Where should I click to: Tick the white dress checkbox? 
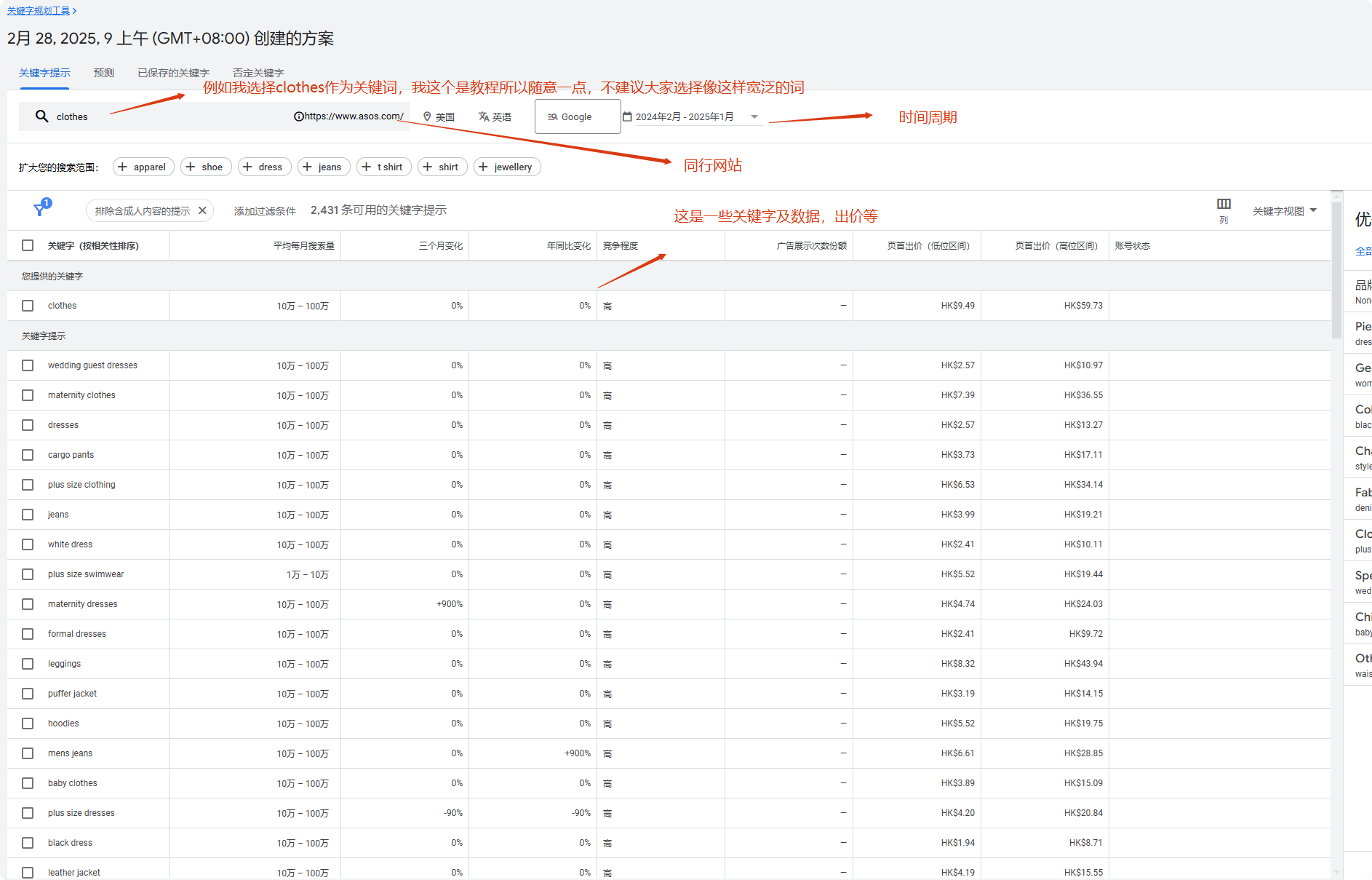[x=28, y=544]
